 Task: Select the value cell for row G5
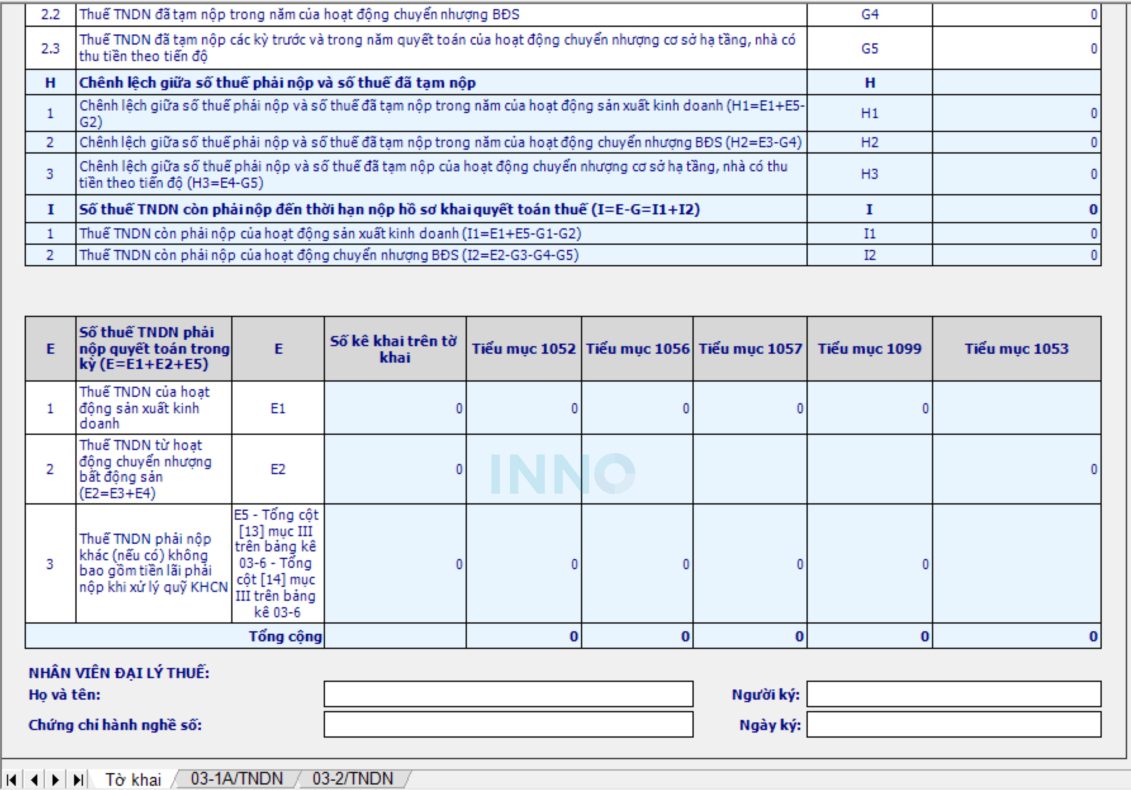click(x=1016, y=48)
